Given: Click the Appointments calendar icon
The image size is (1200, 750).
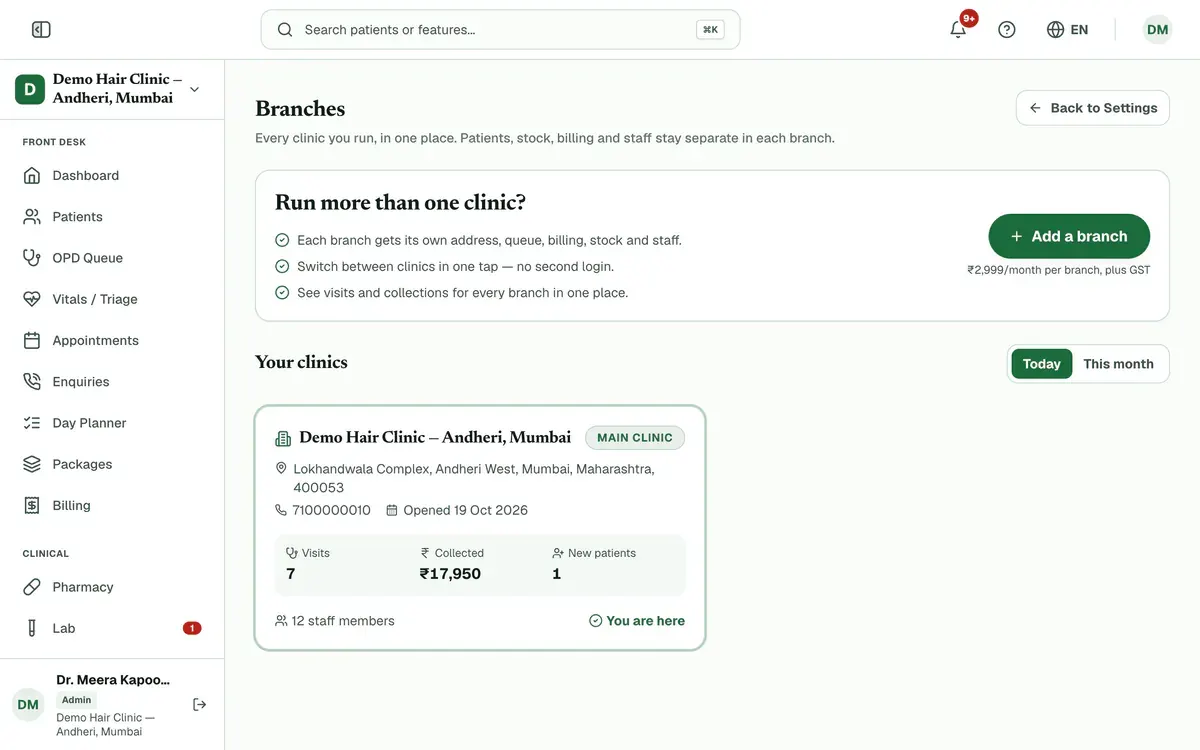Looking at the screenshot, I should 32,340.
